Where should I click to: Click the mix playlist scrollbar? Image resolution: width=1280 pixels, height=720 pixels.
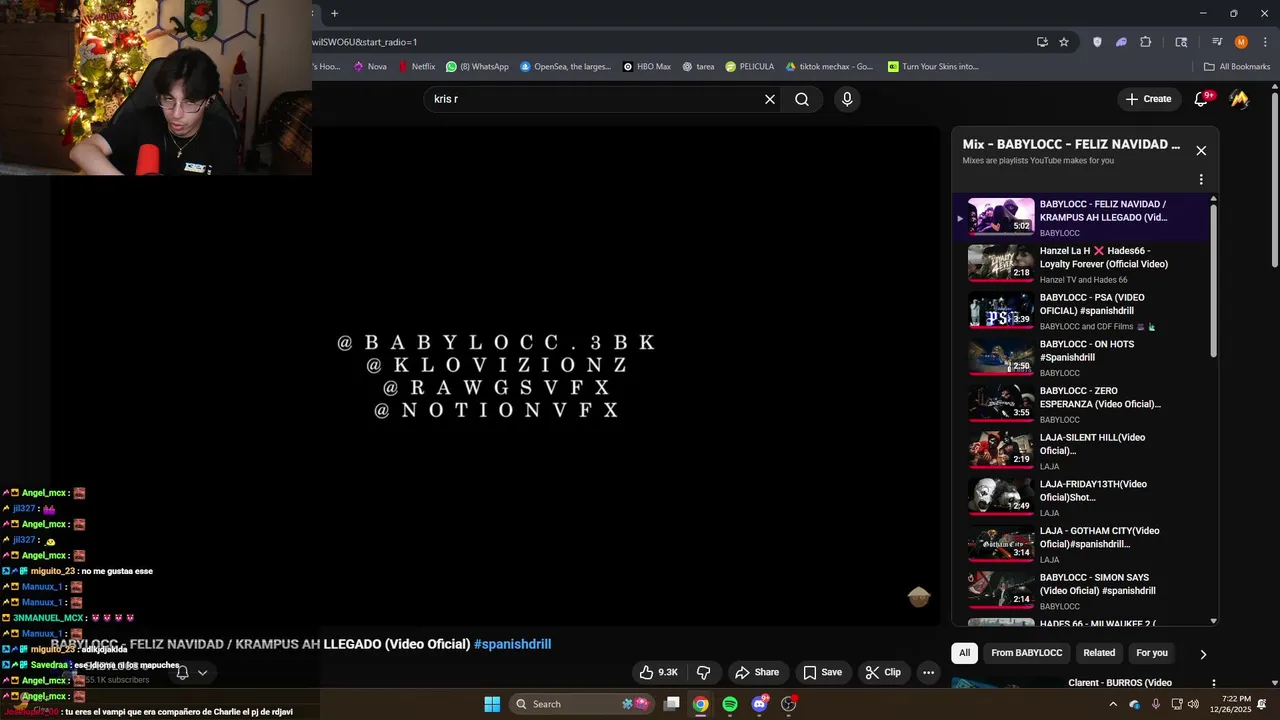coord(1214,280)
